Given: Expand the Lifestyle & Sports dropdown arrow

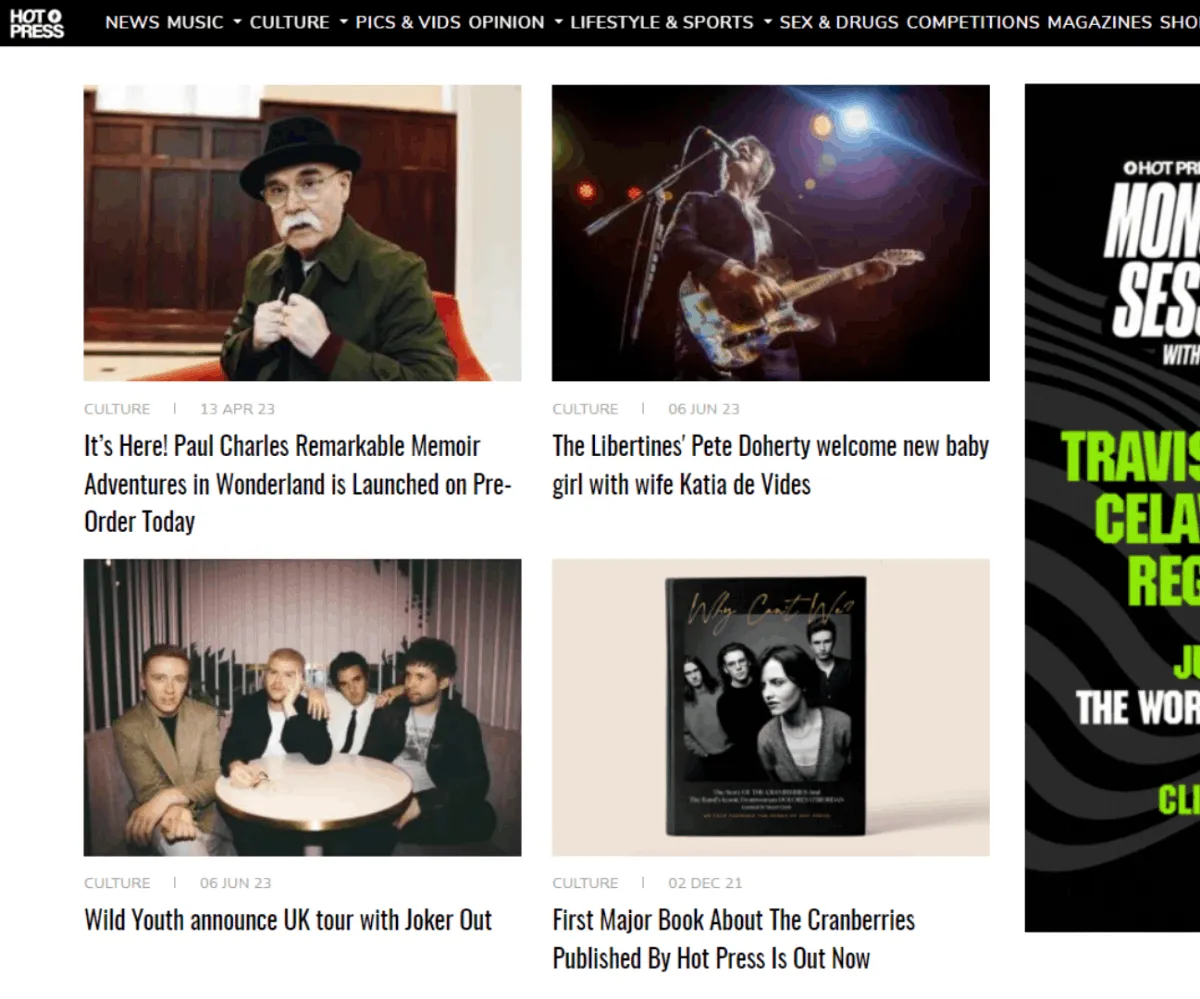Looking at the screenshot, I should tap(767, 22).
